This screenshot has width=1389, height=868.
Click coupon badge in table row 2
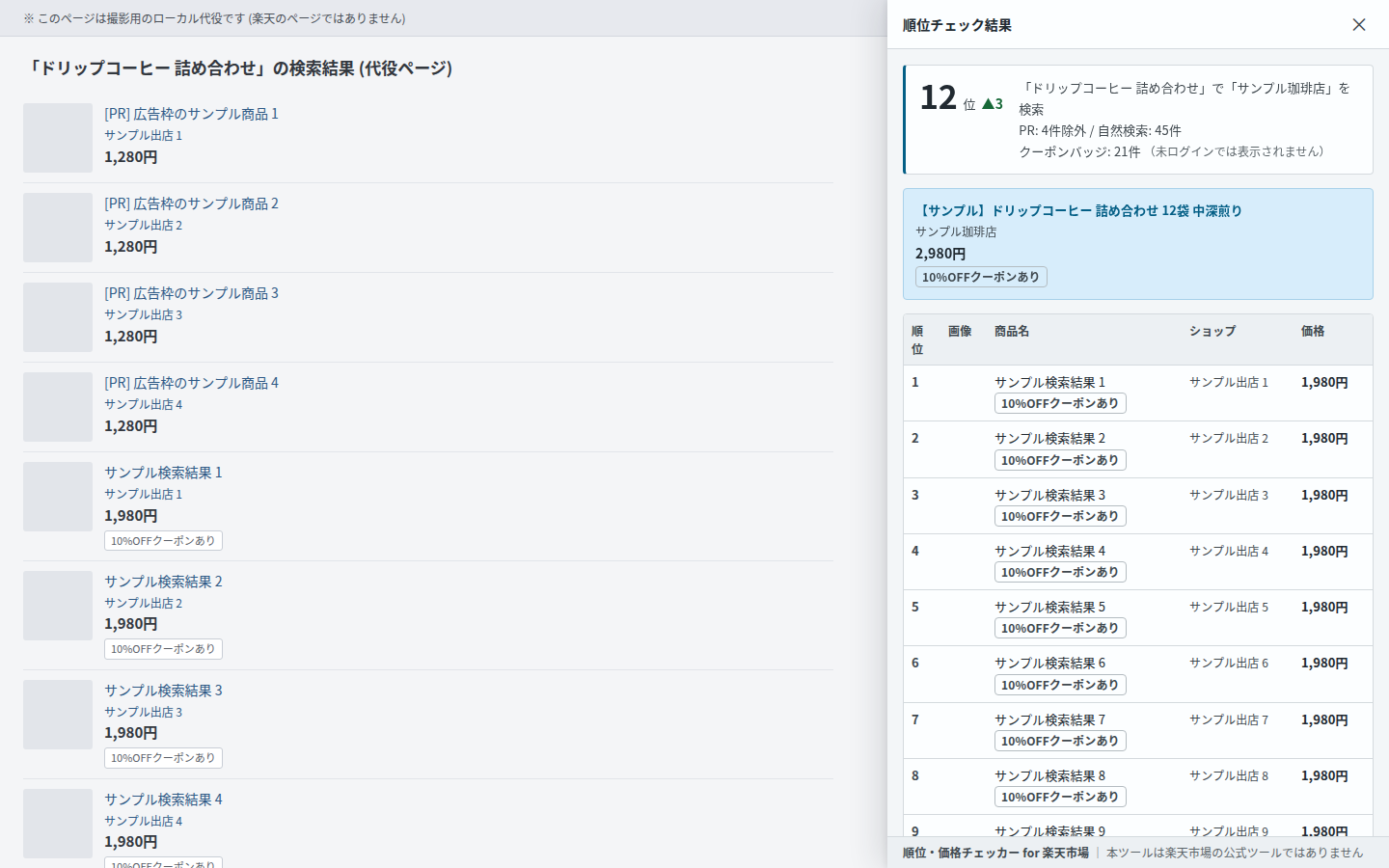1060,460
